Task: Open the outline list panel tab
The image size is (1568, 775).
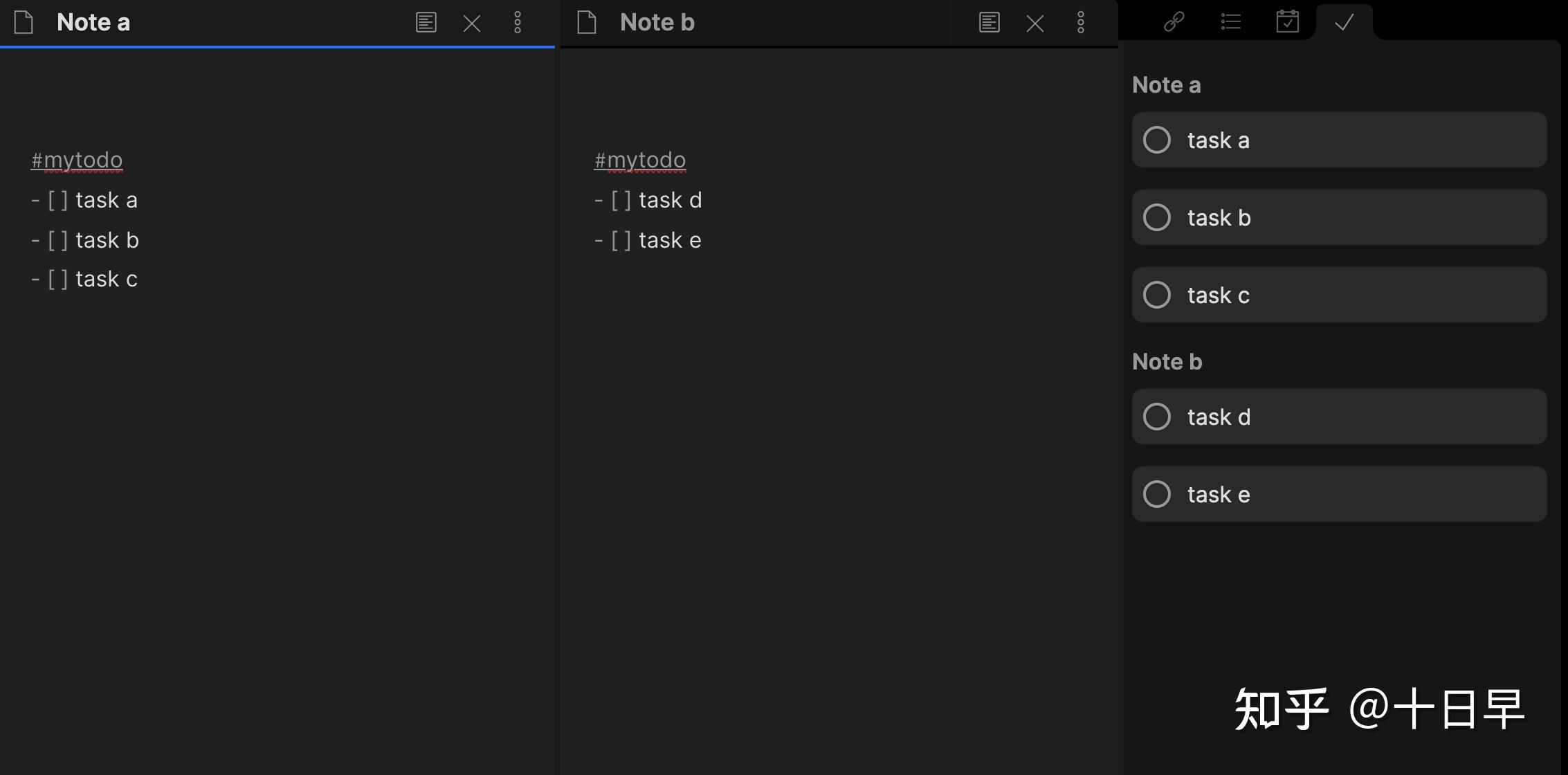Action: pyautogui.click(x=1230, y=21)
